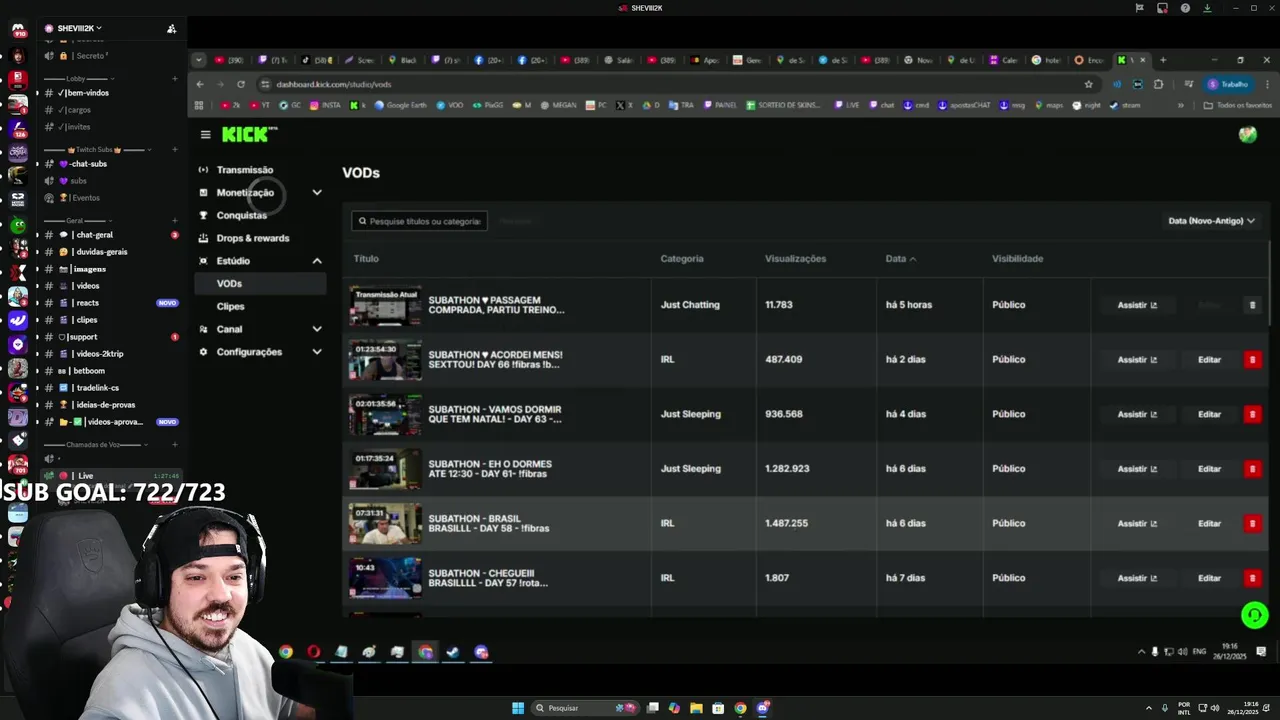Delete the BRASIL DAY 58 VOD
The height and width of the screenshot is (720, 1280).
tap(1252, 523)
